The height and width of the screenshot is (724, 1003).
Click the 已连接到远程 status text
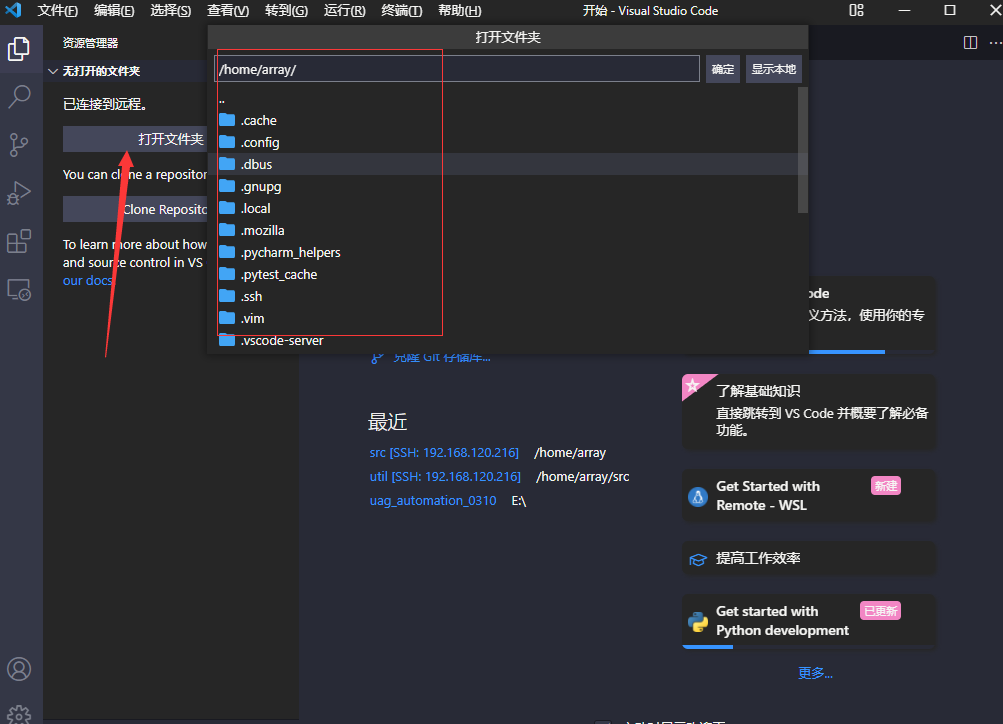pos(105,104)
